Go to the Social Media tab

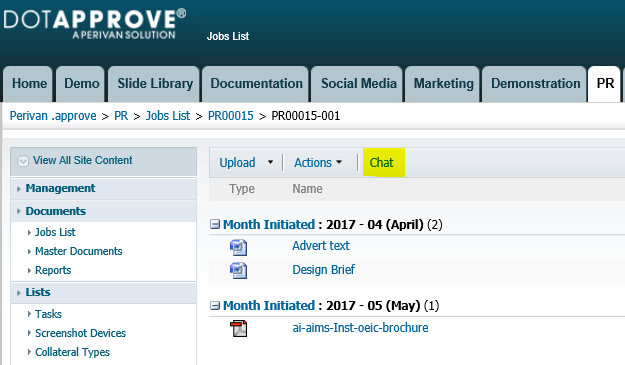point(358,84)
